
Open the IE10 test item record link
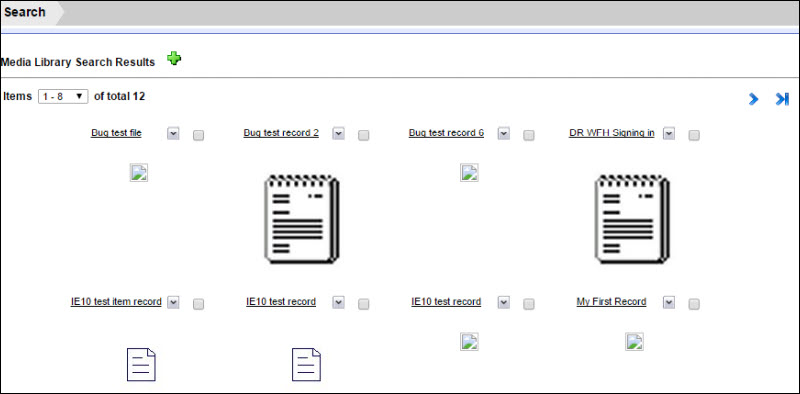116,302
